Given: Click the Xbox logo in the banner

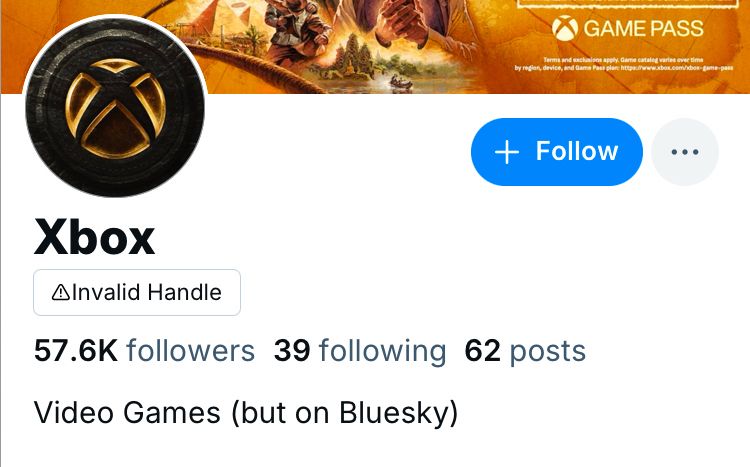Looking at the screenshot, I should (x=565, y=28).
